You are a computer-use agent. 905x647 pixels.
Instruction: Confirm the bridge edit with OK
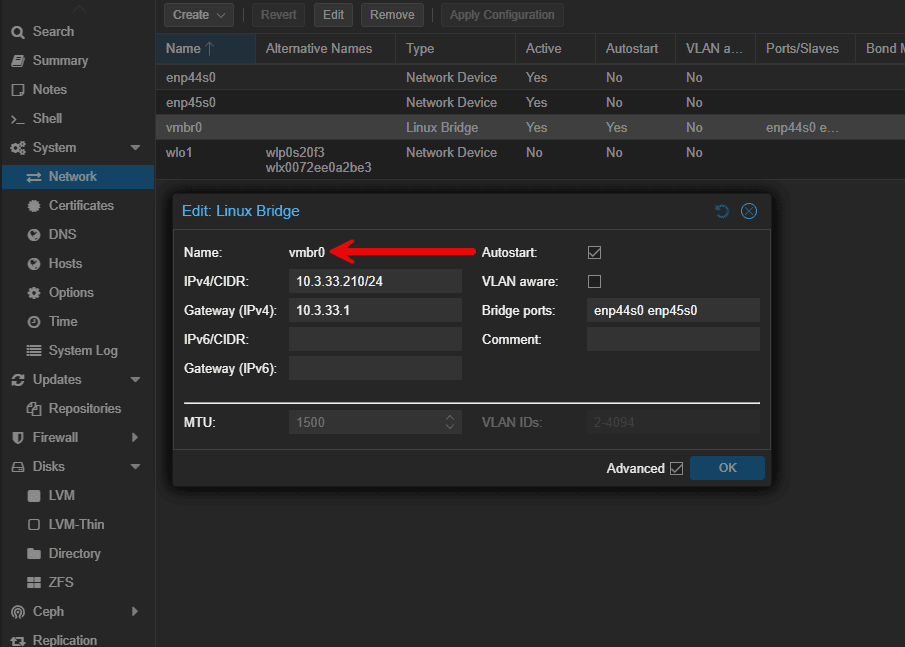click(727, 467)
